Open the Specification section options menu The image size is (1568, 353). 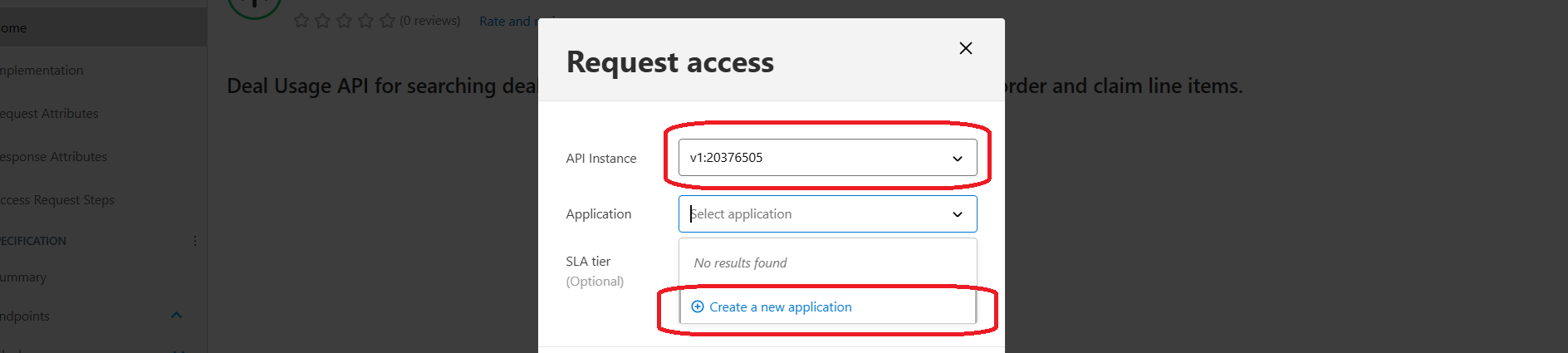pyautogui.click(x=195, y=241)
